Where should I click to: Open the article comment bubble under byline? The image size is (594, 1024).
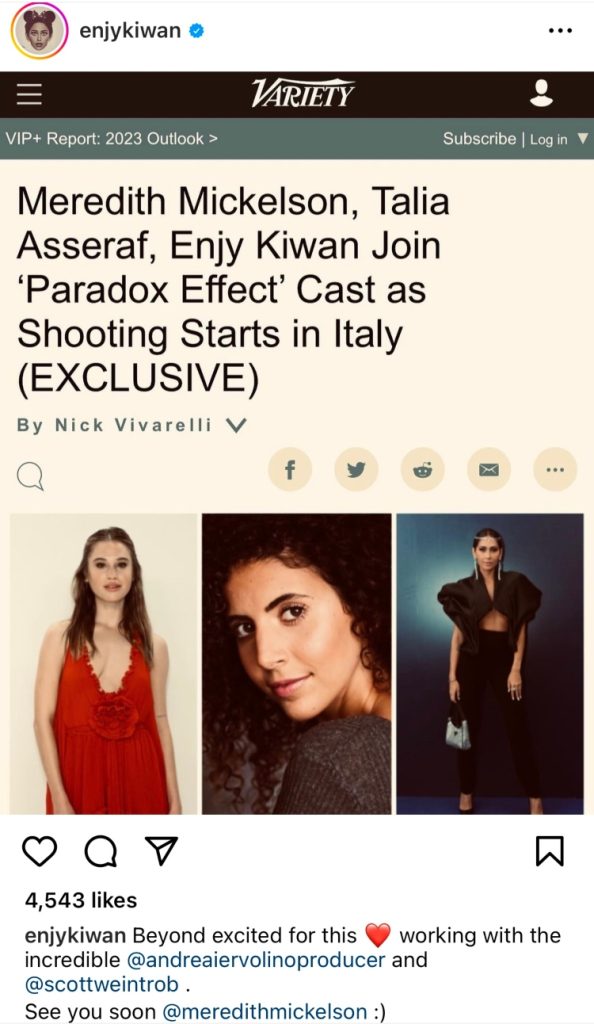tap(30, 477)
